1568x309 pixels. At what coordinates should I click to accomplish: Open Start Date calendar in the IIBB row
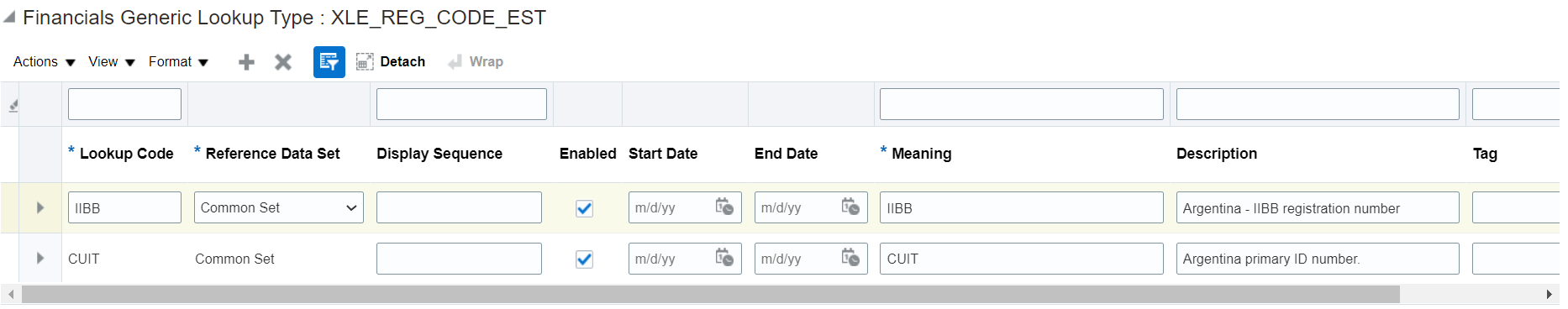tap(724, 207)
